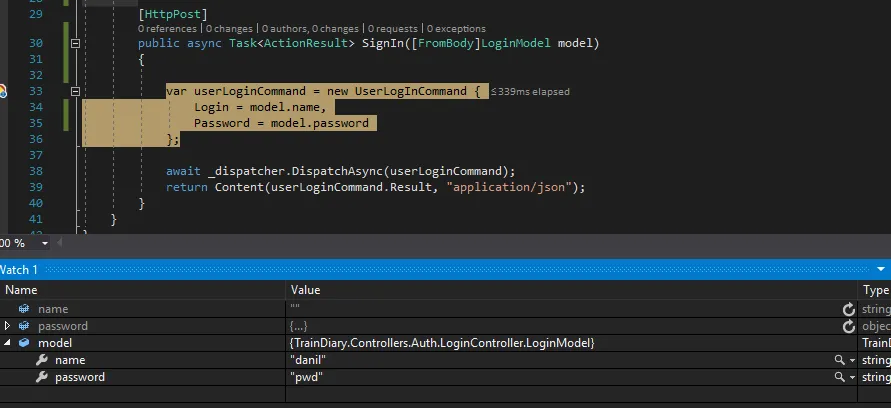Open visualizer dropdown arrow for "danil" row

tap(852, 361)
